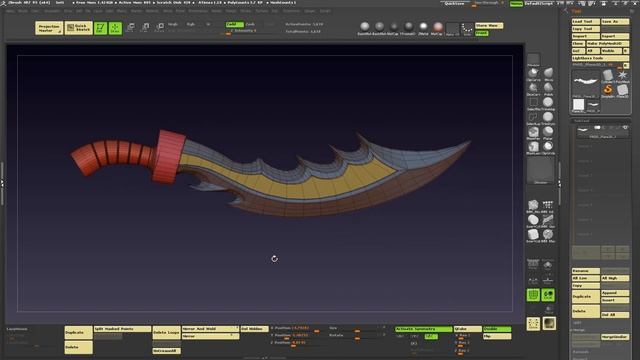The image size is (640, 360).
Task: Click Save As in Tool palette
Action: 615,22
